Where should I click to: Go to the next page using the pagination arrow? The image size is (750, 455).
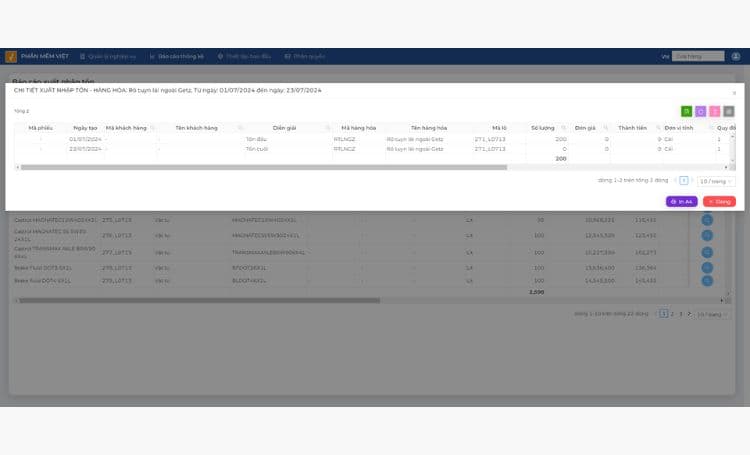point(692,180)
